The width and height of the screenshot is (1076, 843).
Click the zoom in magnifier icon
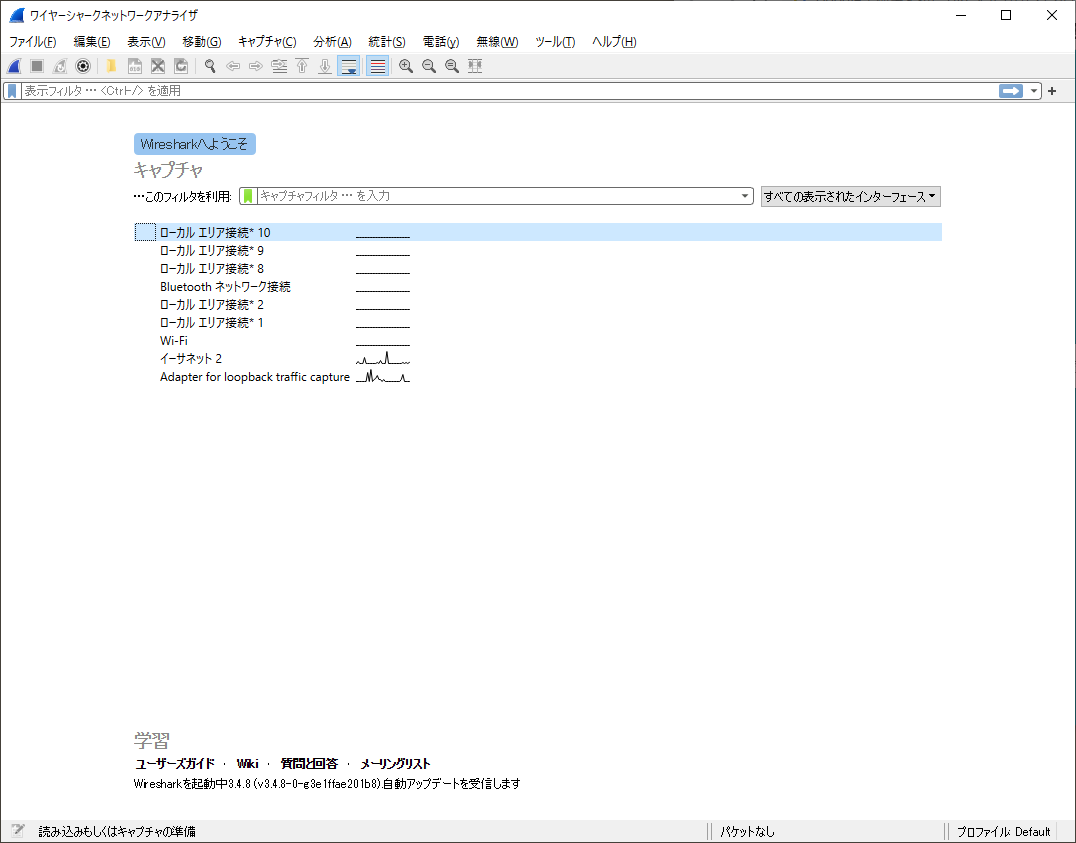click(406, 66)
